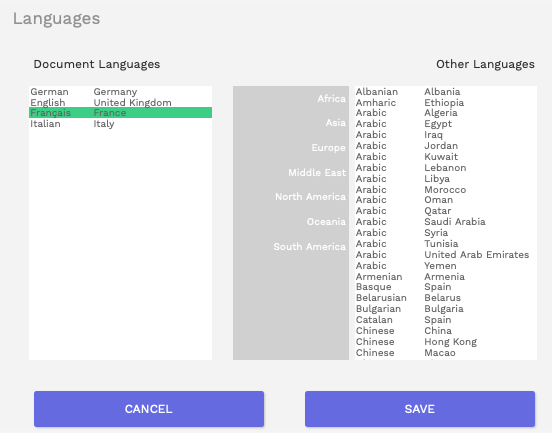This screenshot has height=433, width=552.
Task: Select English United Kingdom entry
Action: point(120,102)
